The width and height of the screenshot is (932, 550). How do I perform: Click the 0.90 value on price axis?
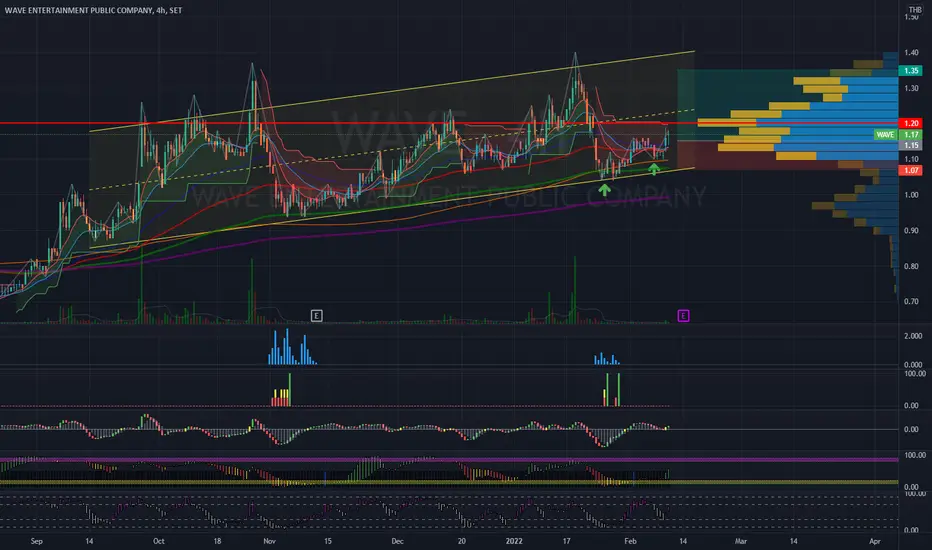pyautogui.click(x=911, y=231)
